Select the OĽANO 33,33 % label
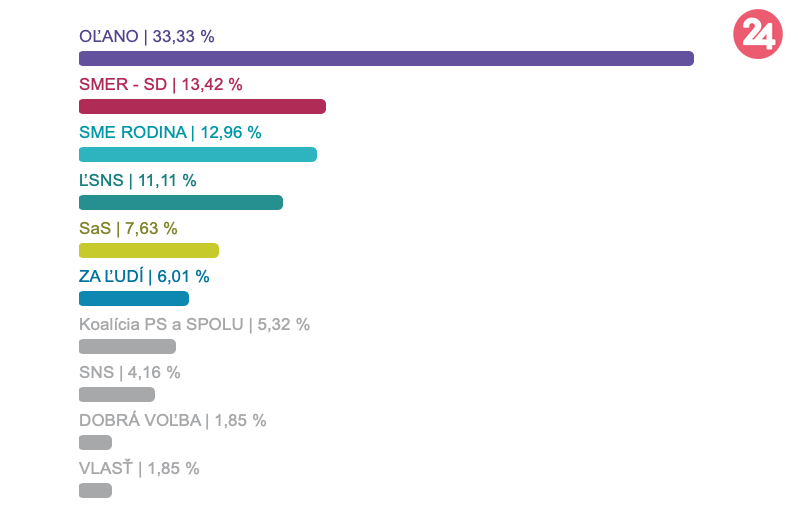This screenshot has width=798, height=518. pyautogui.click(x=147, y=37)
